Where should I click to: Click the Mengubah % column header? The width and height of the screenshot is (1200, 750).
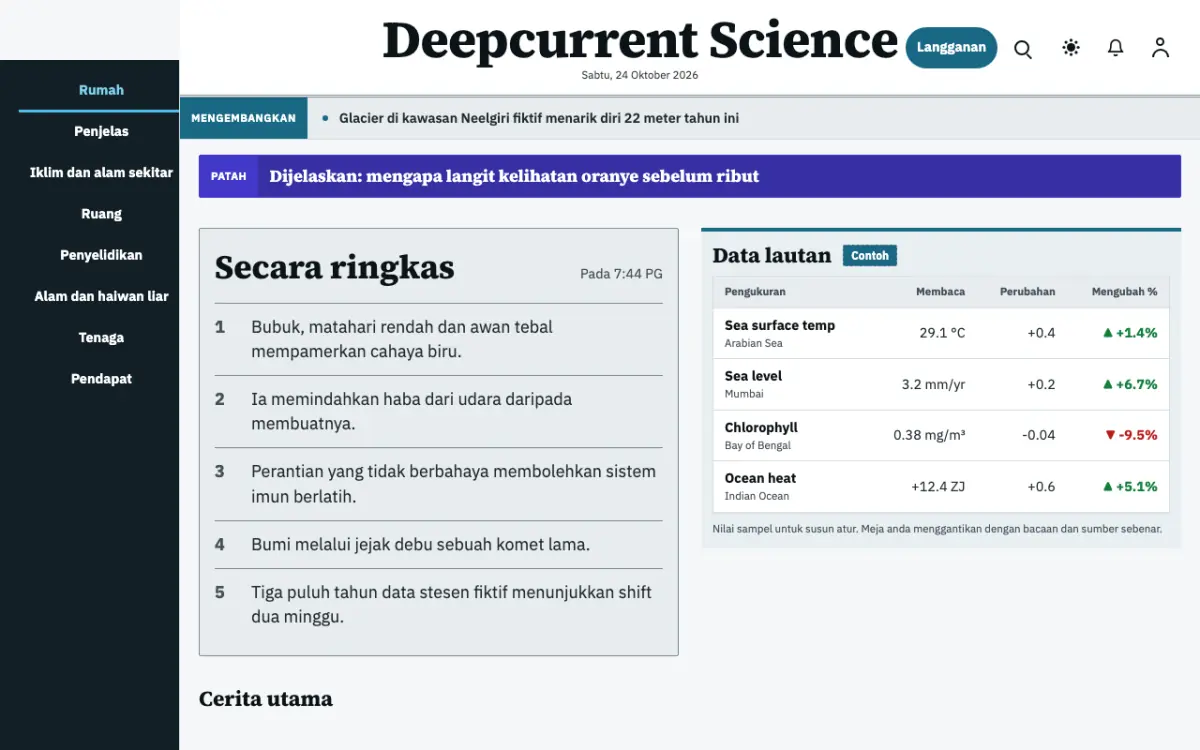(1124, 292)
